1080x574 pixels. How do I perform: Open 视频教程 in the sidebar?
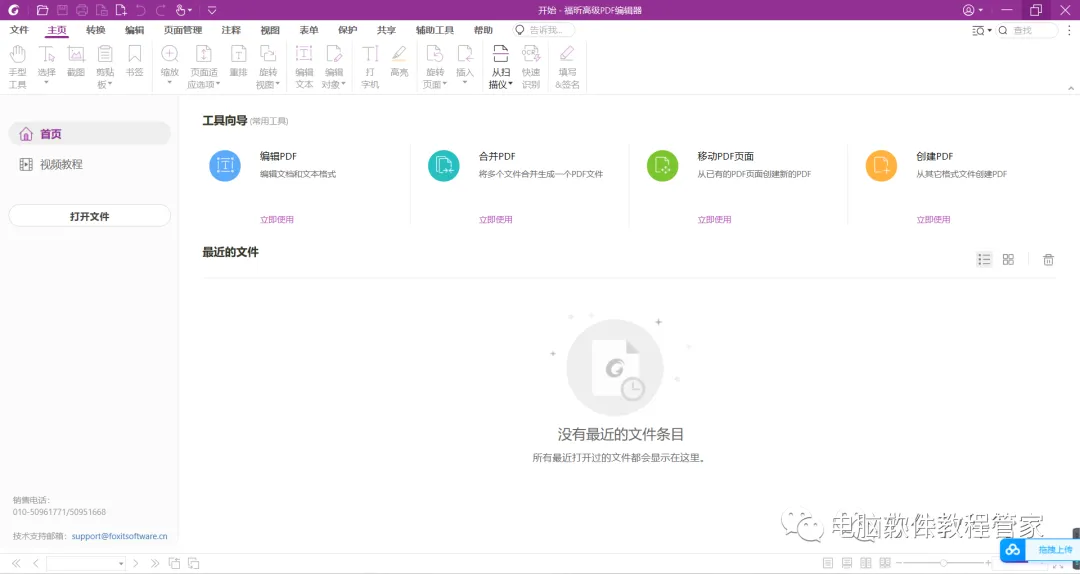(90, 165)
